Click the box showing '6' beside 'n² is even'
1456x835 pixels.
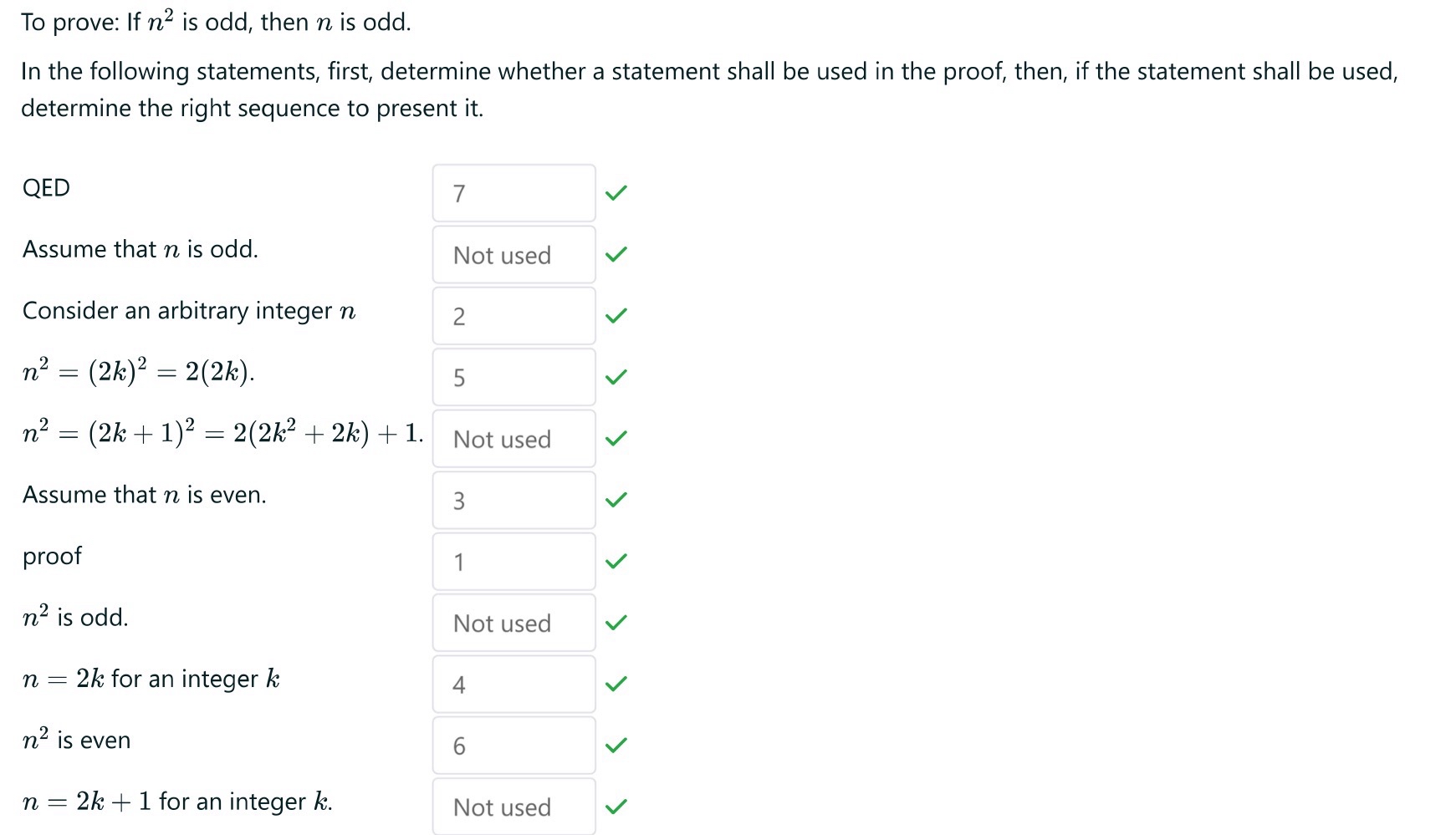click(x=513, y=745)
